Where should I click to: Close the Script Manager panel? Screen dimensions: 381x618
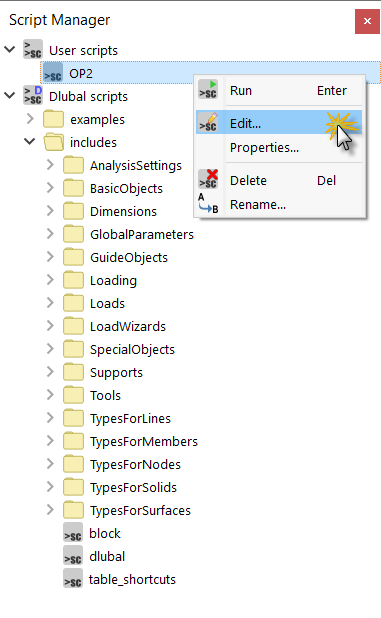click(367, 21)
